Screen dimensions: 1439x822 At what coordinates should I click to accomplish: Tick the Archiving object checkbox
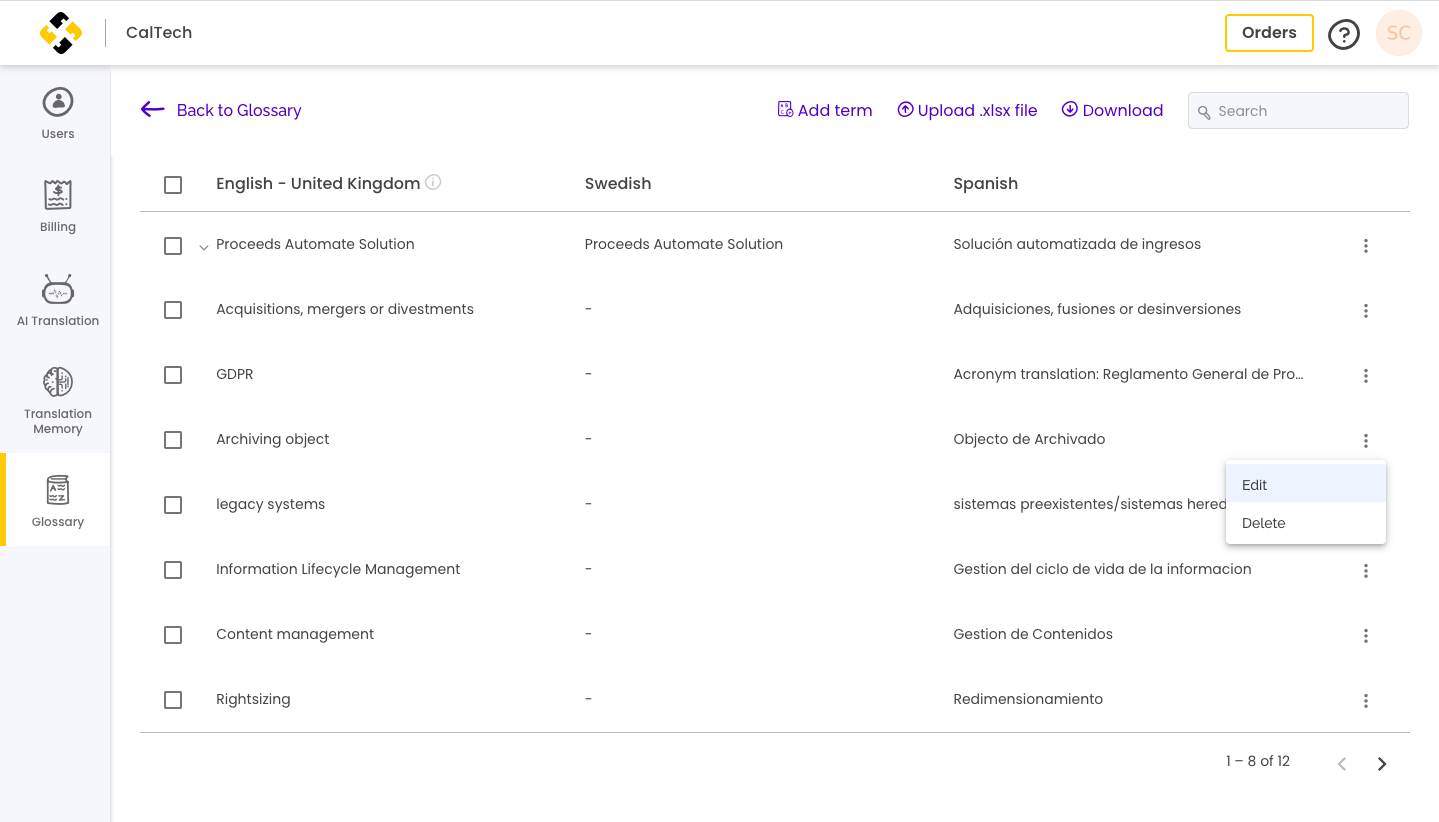(173, 440)
